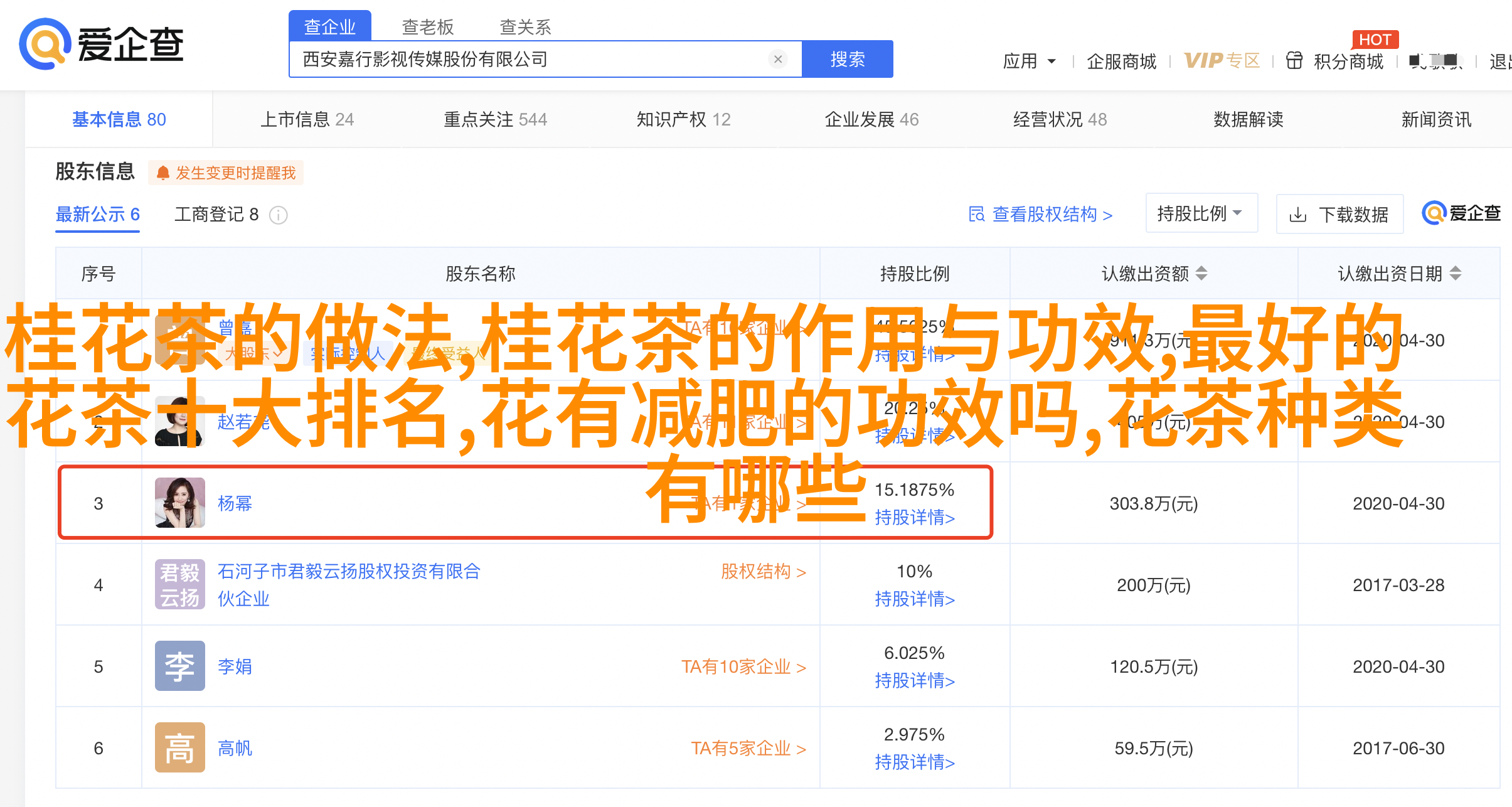Sort by 认缴出资日期 column arrows
The width and height of the screenshot is (1512, 807).
point(1456,274)
